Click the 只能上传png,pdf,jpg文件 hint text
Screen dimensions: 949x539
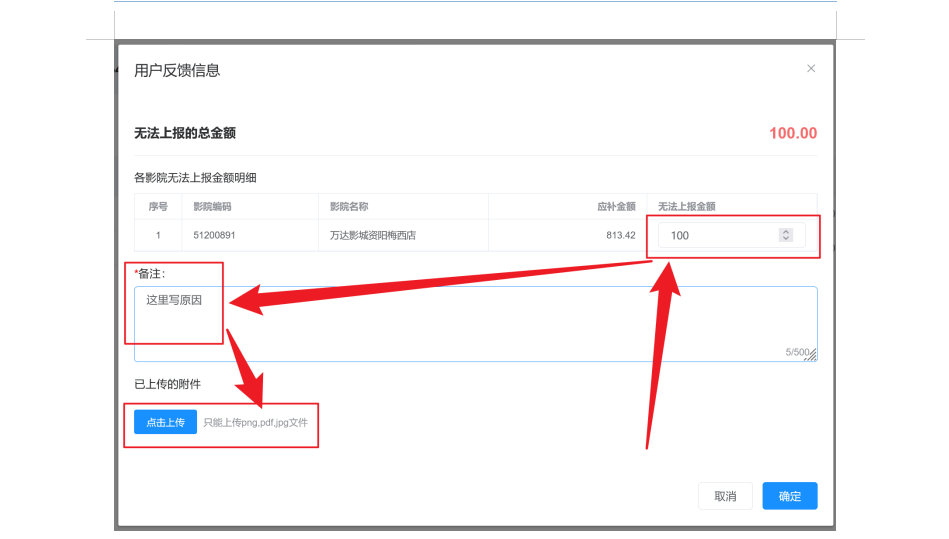[x=255, y=423]
